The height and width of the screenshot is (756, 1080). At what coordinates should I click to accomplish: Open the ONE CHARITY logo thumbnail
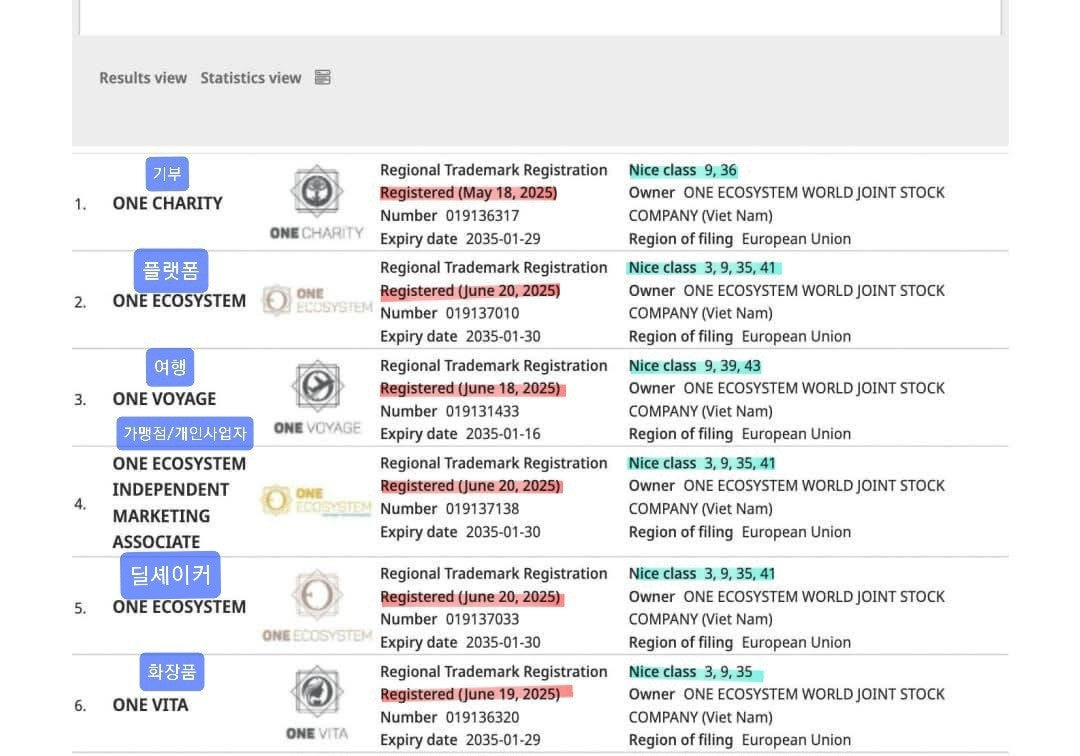point(316,202)
